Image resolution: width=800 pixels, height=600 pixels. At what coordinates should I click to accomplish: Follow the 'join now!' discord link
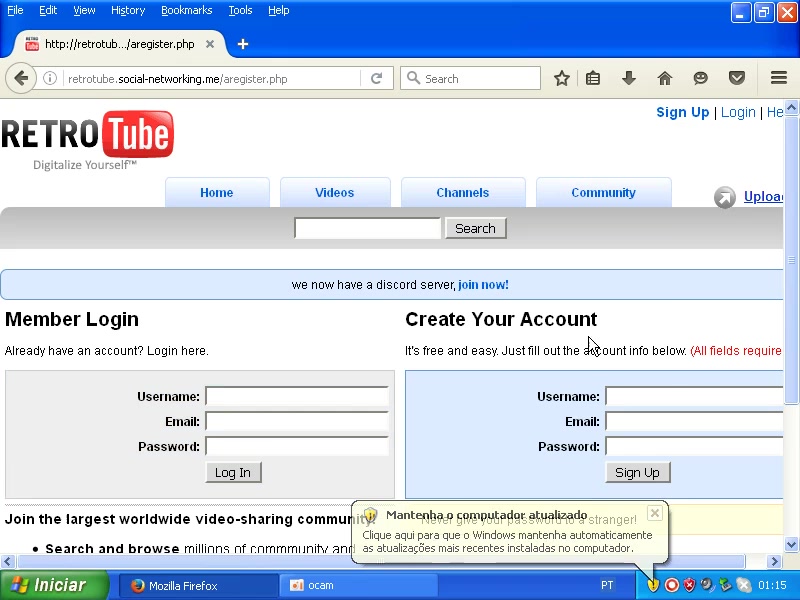coord(483,285)
